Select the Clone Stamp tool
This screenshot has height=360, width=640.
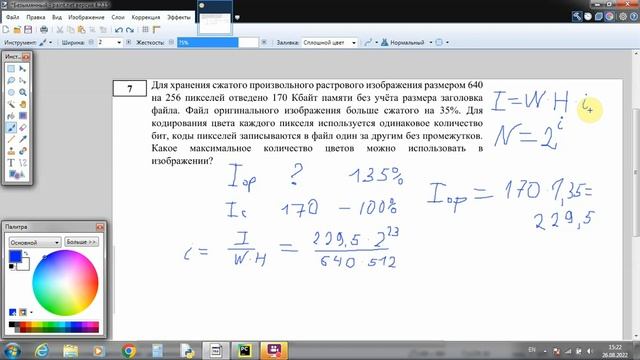pos(11,151)
